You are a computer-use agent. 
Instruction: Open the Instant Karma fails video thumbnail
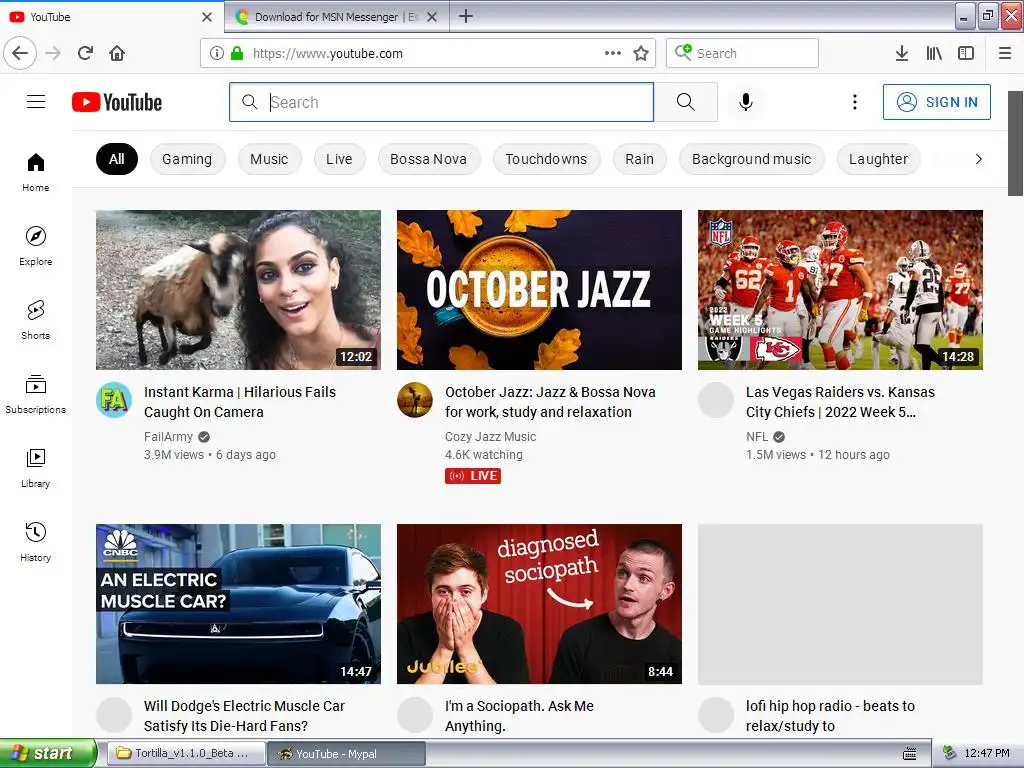[238, 290]
